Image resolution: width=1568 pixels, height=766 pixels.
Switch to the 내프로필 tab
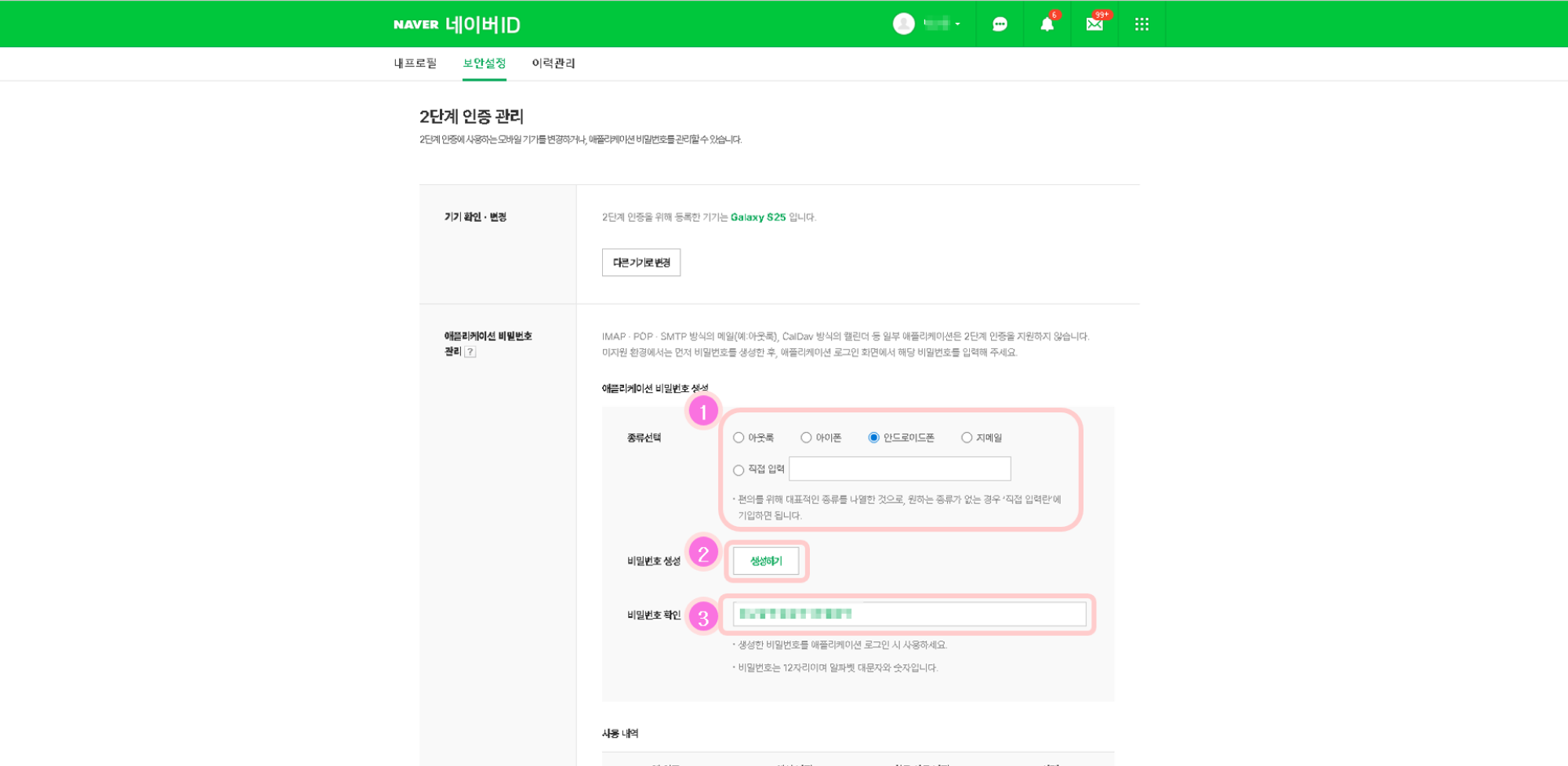pyautogui.click(x=416, y=63)
